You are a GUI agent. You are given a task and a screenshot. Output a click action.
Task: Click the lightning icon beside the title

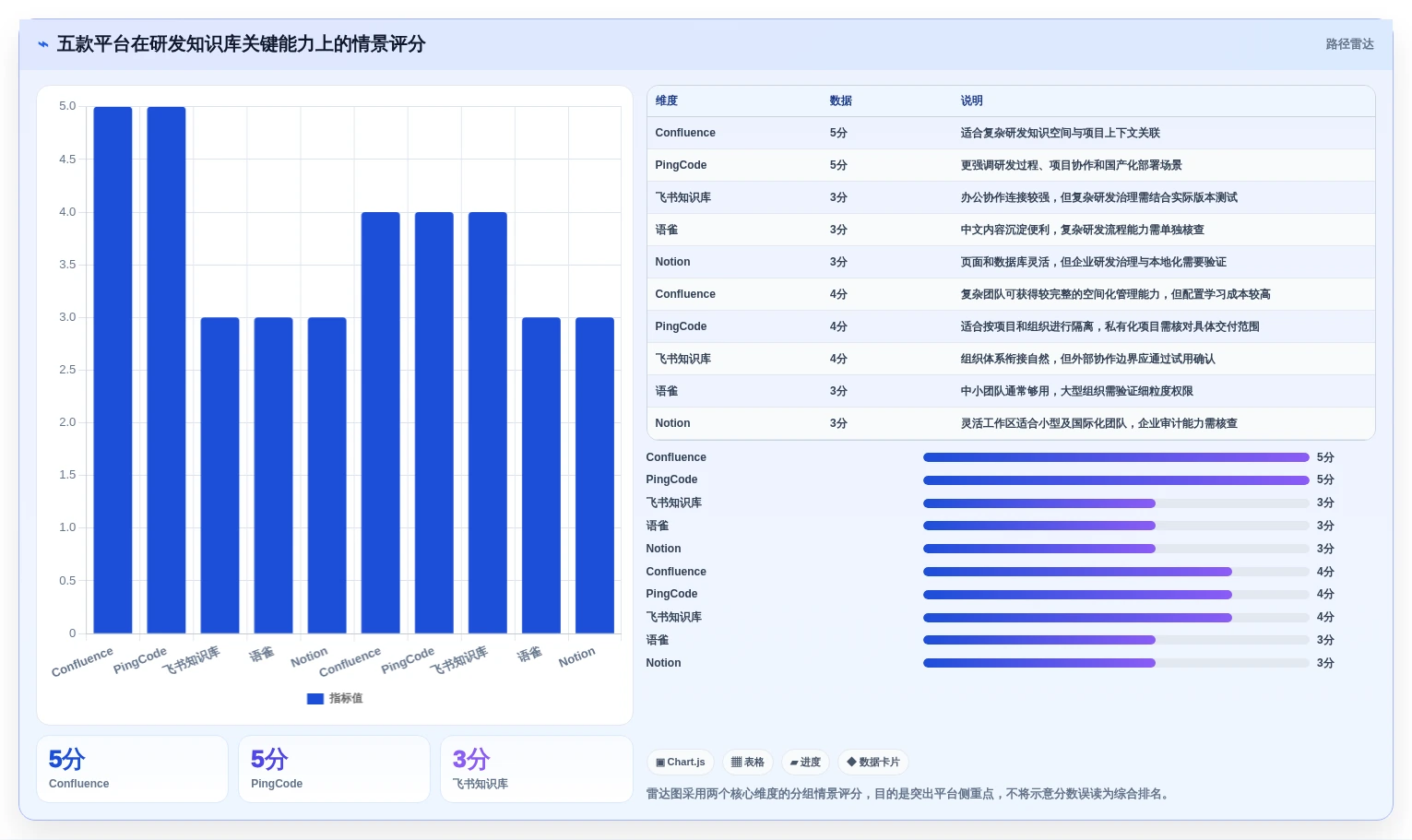43,44
